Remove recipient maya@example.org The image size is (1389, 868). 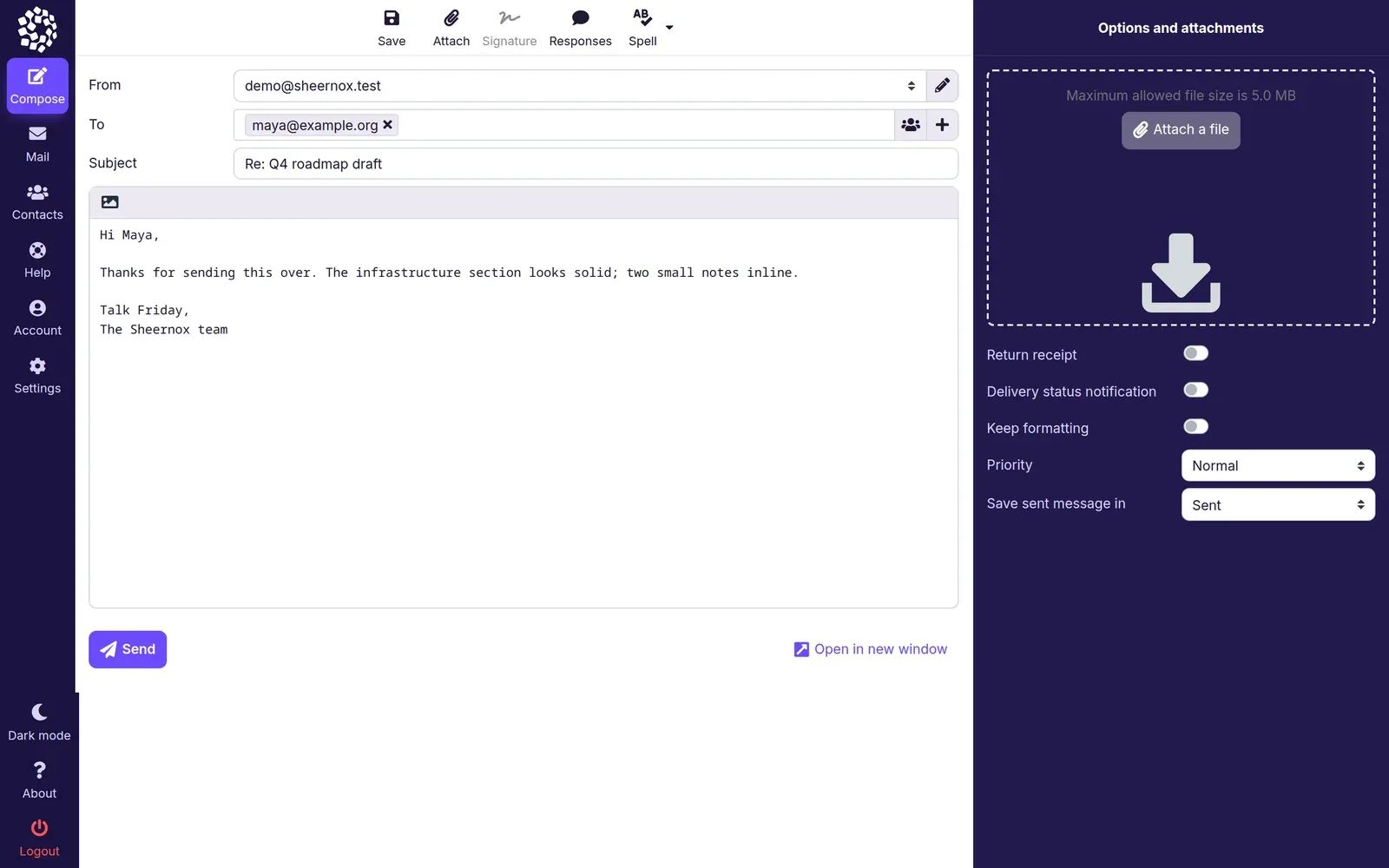click(x=388, y=125)
